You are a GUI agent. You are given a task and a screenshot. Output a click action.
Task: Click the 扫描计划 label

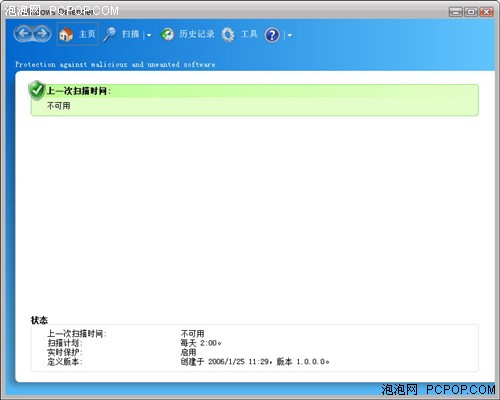(x=65, y=343)
